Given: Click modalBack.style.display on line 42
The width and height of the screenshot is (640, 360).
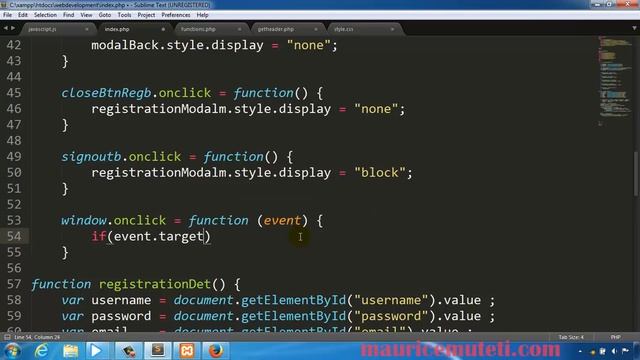Looking at the screenshot, I should [x=177, y=45].
